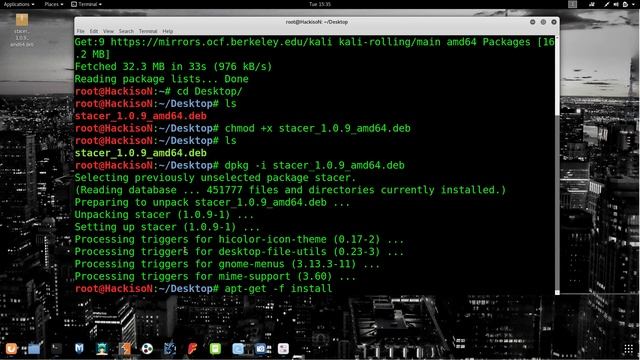Open the clock showing Tue 15:35

pyautogui.click(x=320, y=4)
